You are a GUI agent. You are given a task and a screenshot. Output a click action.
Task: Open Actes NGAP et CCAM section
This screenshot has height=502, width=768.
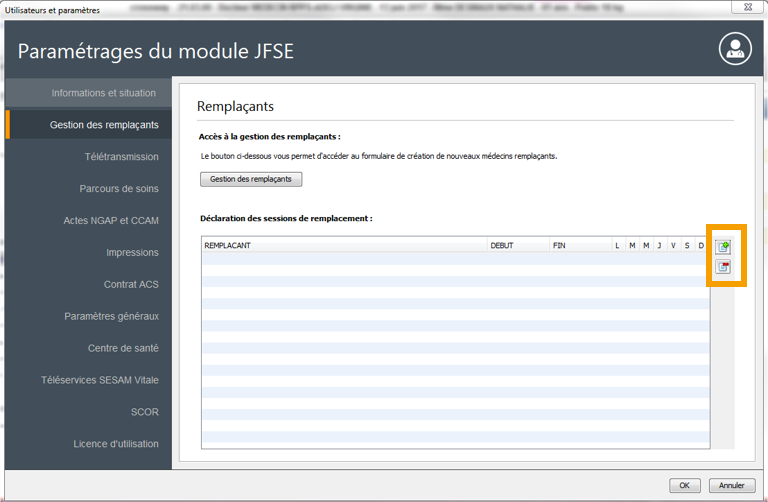(89, 220)
